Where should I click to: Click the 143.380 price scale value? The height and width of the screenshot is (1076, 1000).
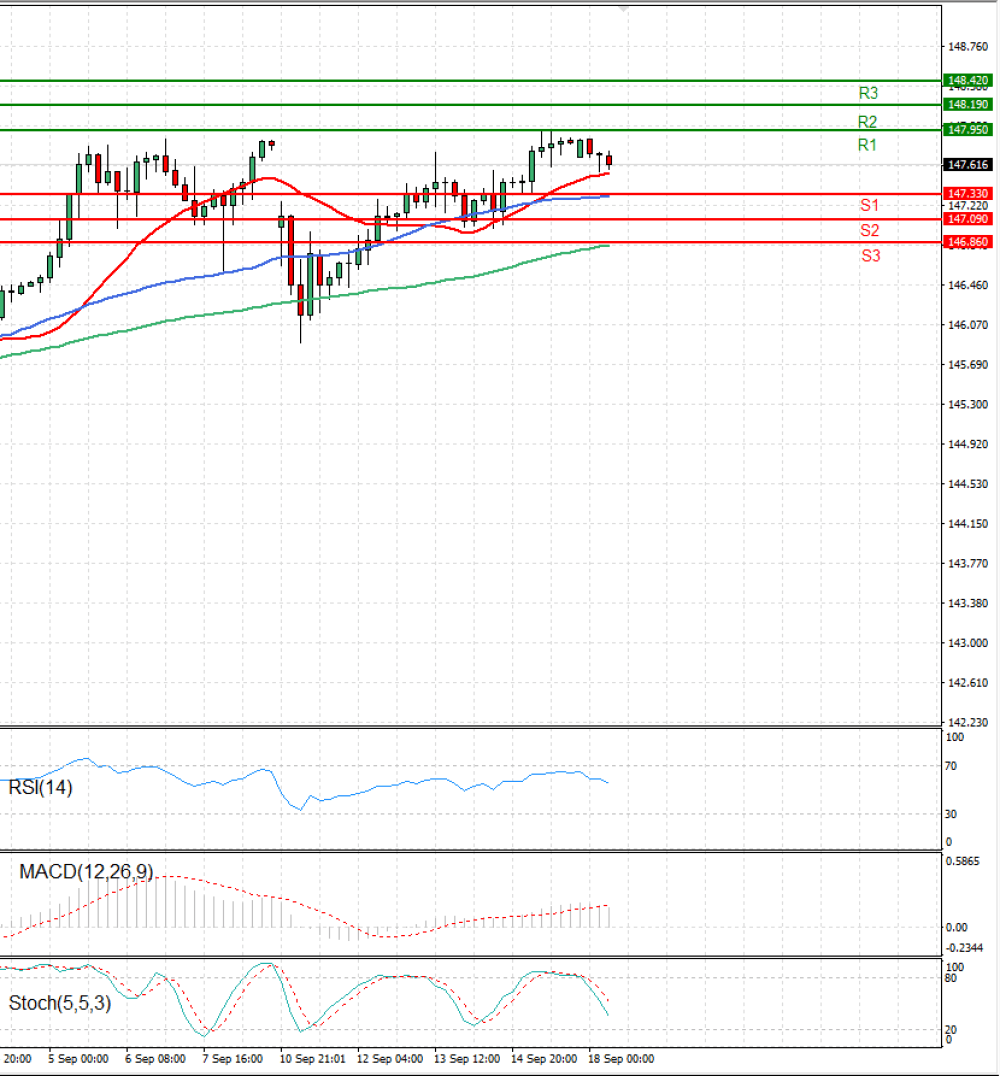968,603
